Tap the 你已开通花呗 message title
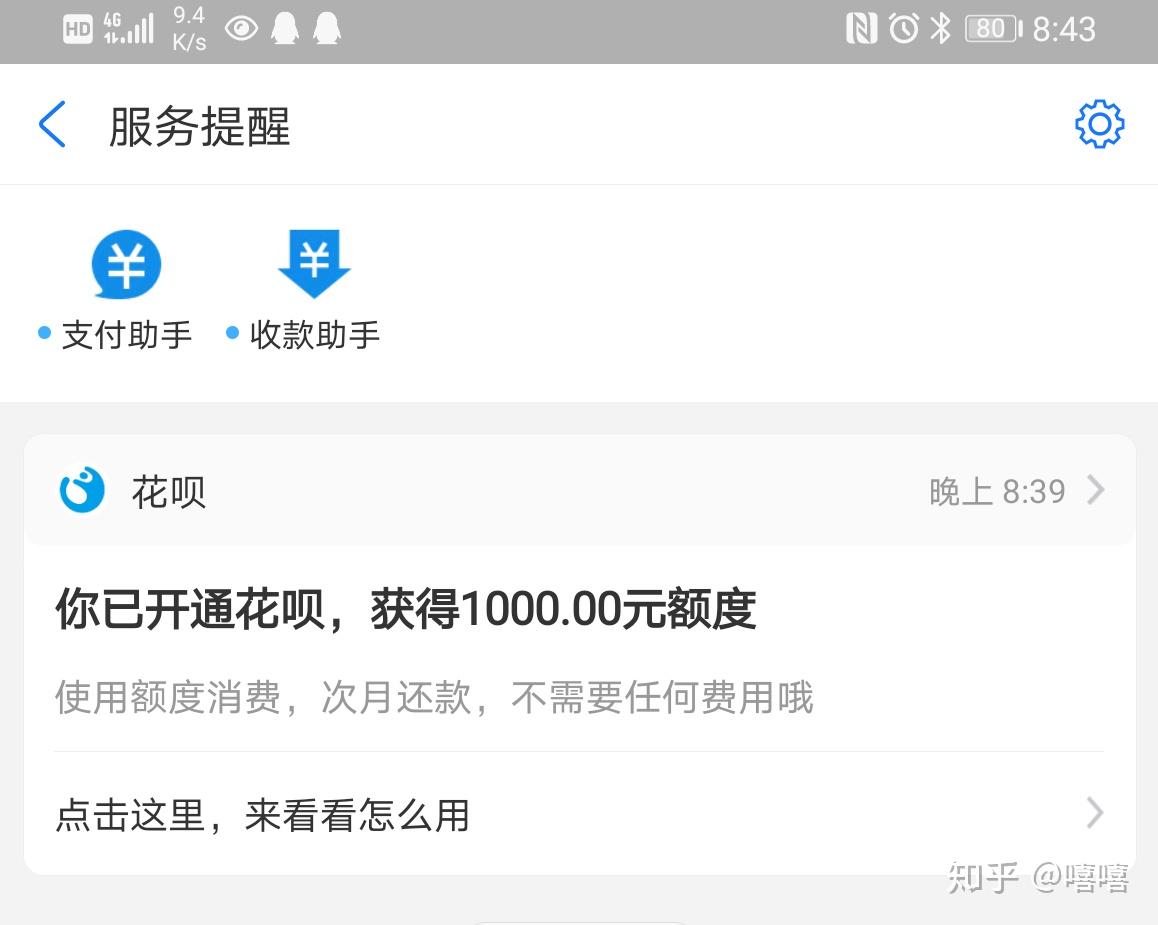The height and width of the screenshot is (925, 1158). coord(405,610)
